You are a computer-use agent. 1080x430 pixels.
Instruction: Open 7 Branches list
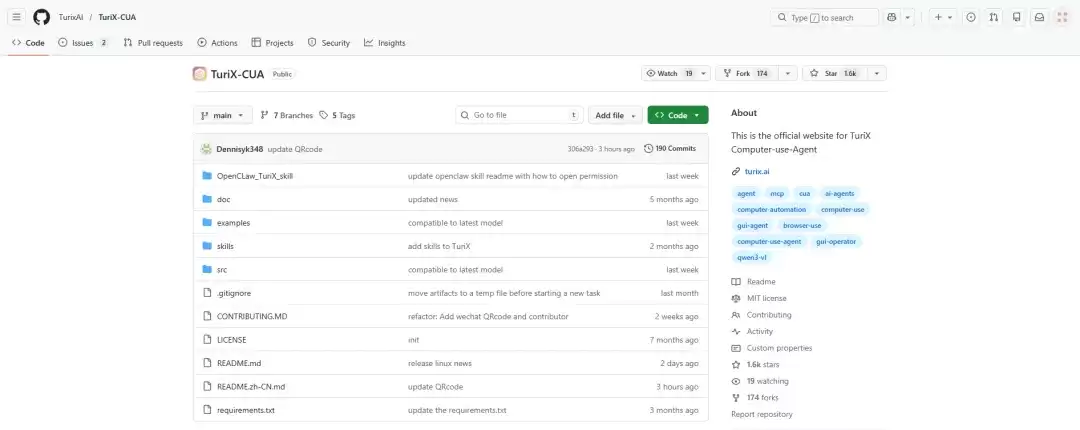tap(287, 116)
